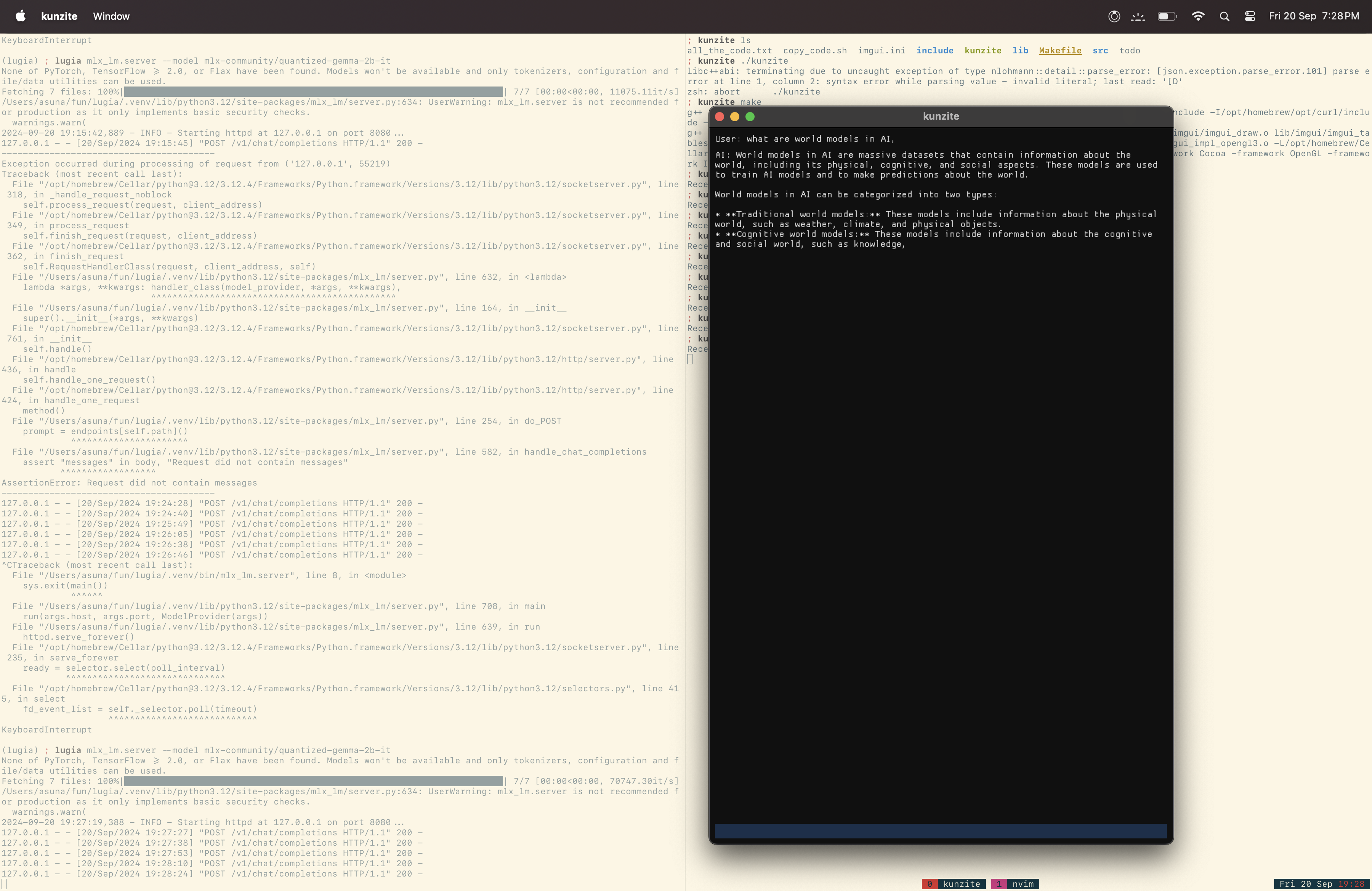Open the Window menu
Viewport: 1372px width, 891px height.
pyautogui.click(x=111, y=16)
